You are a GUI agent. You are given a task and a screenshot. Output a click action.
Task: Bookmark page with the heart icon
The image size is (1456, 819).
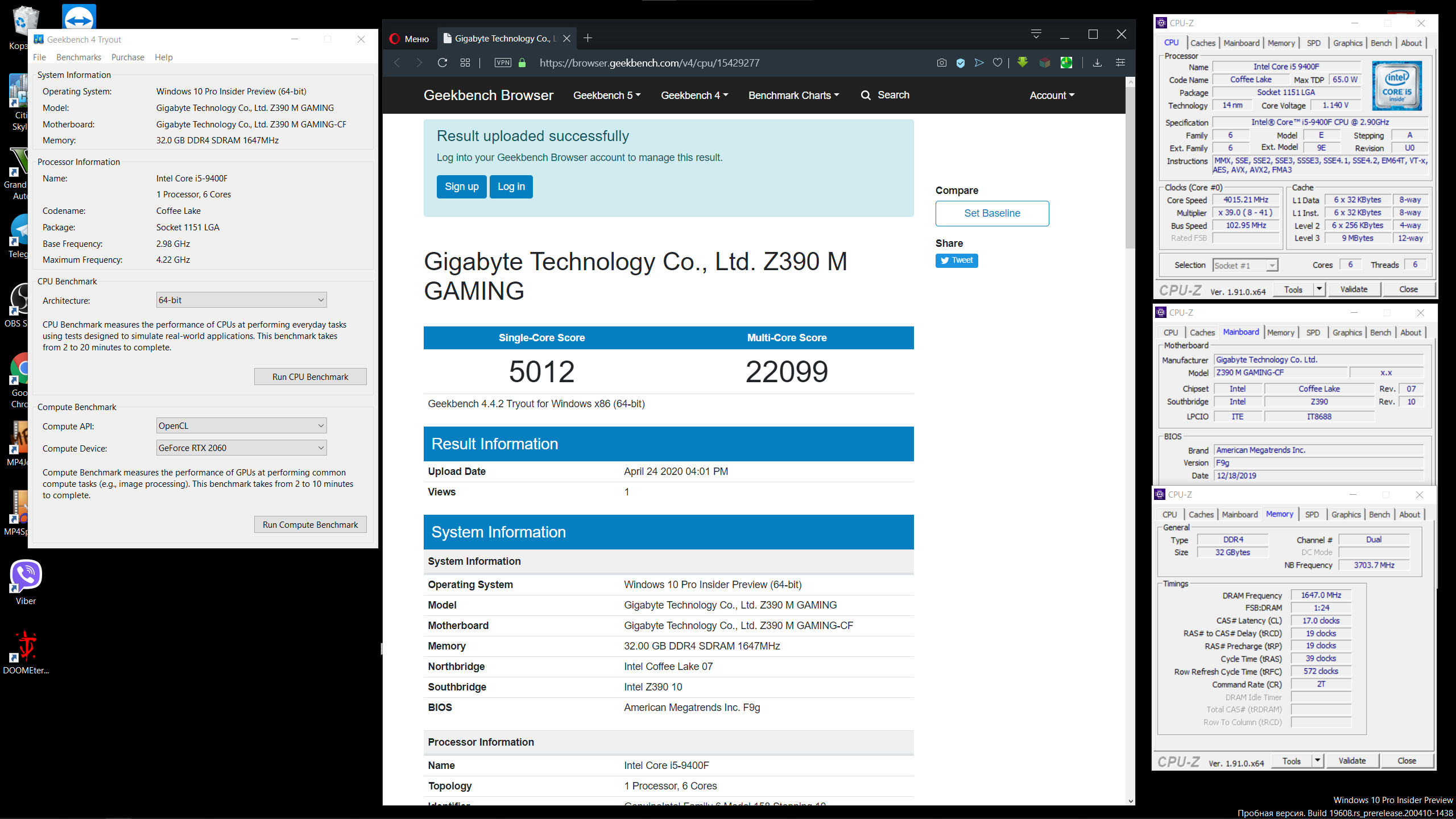[x=998, y=63]
